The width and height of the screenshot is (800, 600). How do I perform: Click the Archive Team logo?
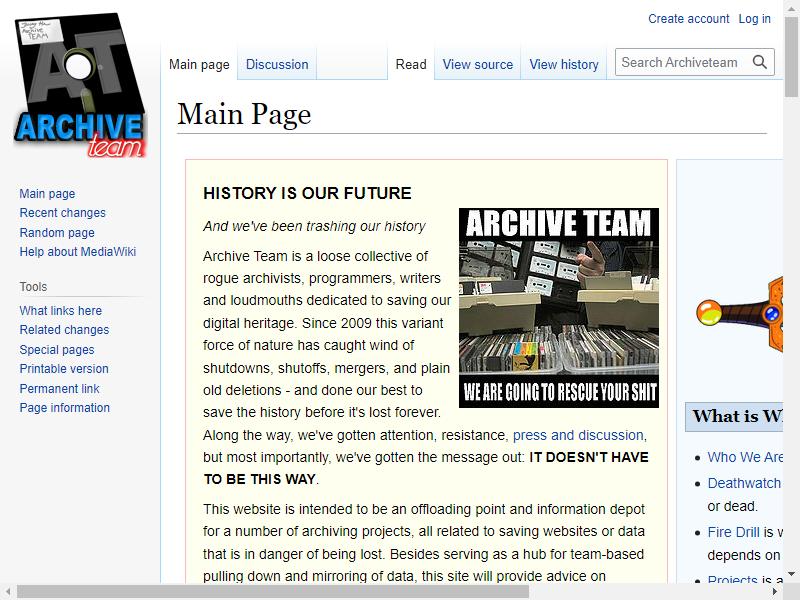click(x=80, y=85)
